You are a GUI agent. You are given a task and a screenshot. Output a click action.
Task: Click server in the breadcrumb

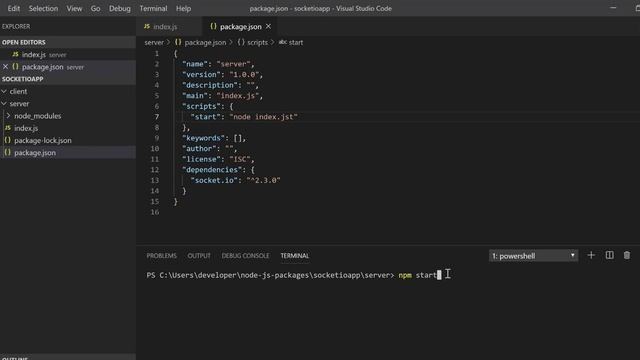click(x=154, y=42)
